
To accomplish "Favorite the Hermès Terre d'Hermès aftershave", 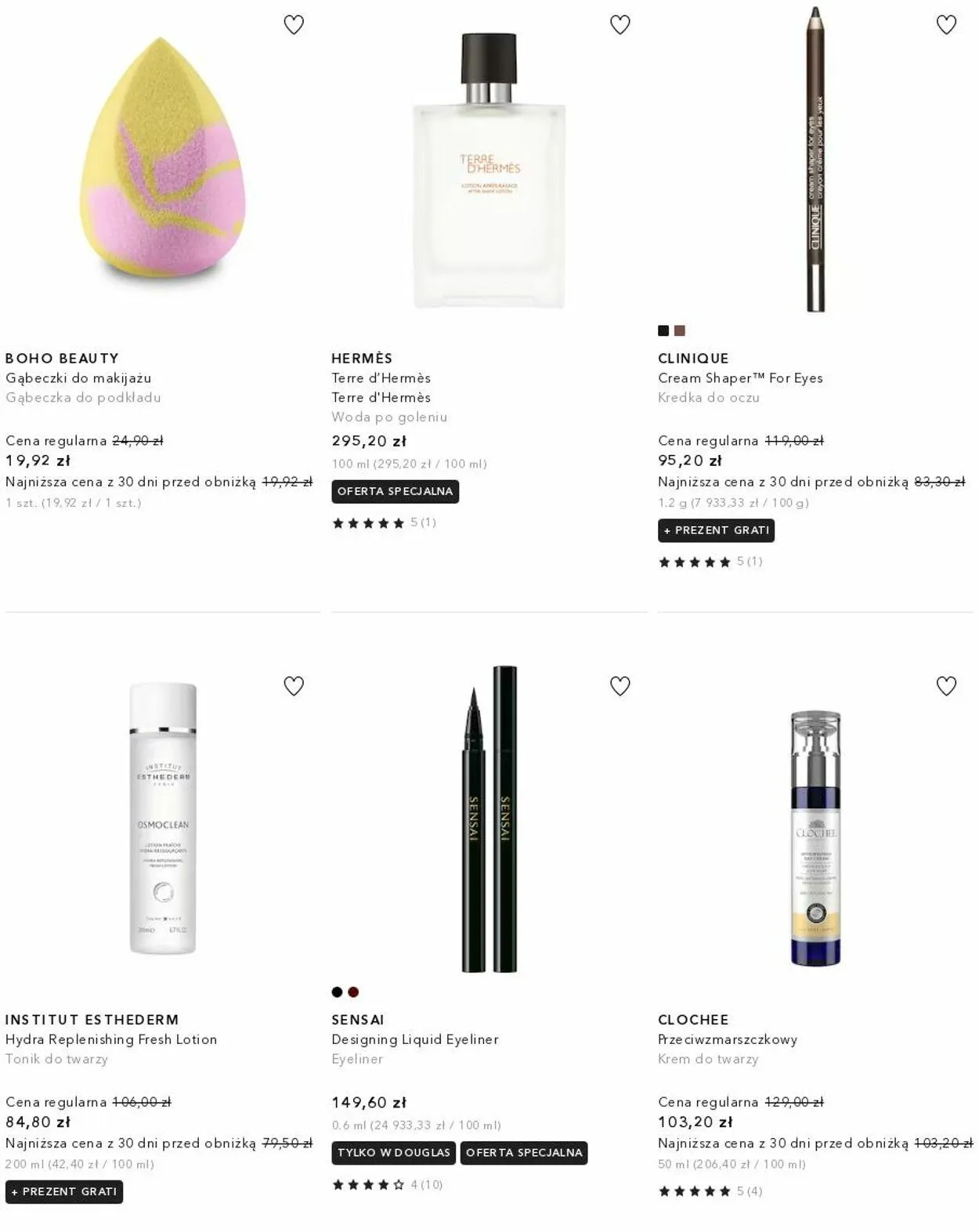I will click(620, 25).
